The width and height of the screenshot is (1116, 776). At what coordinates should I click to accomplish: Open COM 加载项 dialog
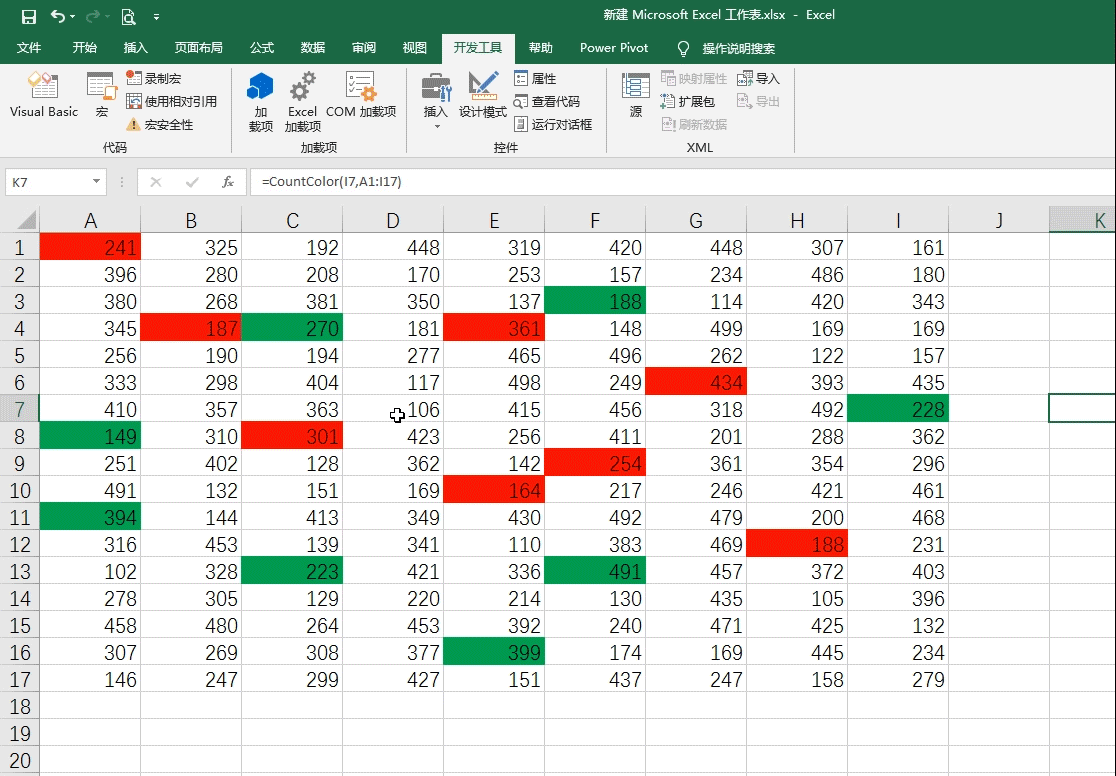coord(361,94)
